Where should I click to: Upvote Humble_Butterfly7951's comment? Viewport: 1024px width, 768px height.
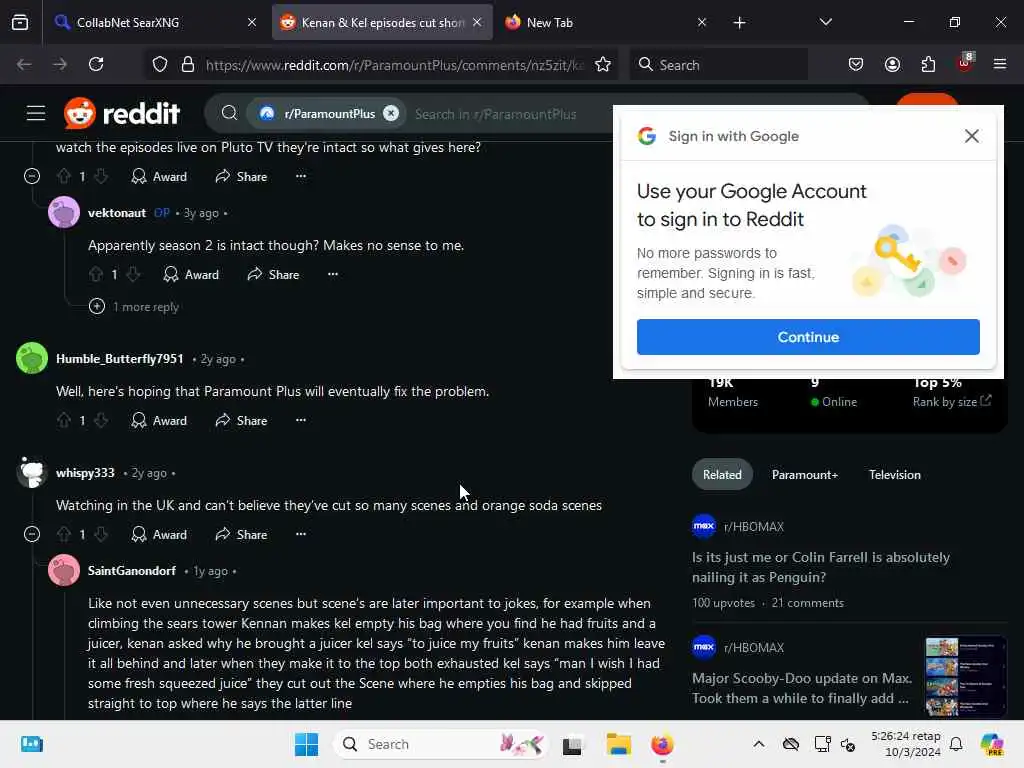pos(64,421)
